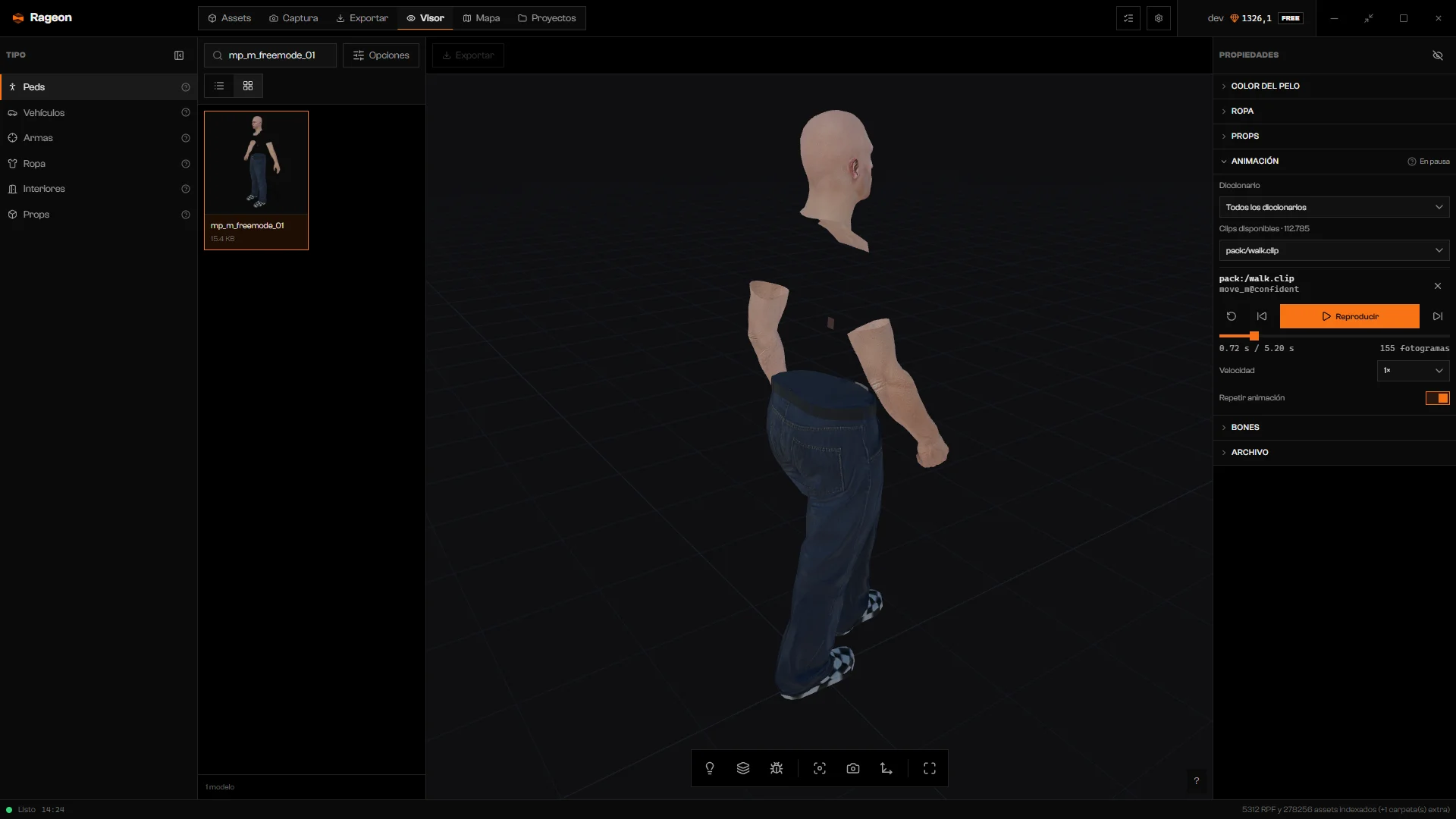This screenshot has height=819, width=1456.
Task: Open the Mapa tab
Action: tap(481, 18)
